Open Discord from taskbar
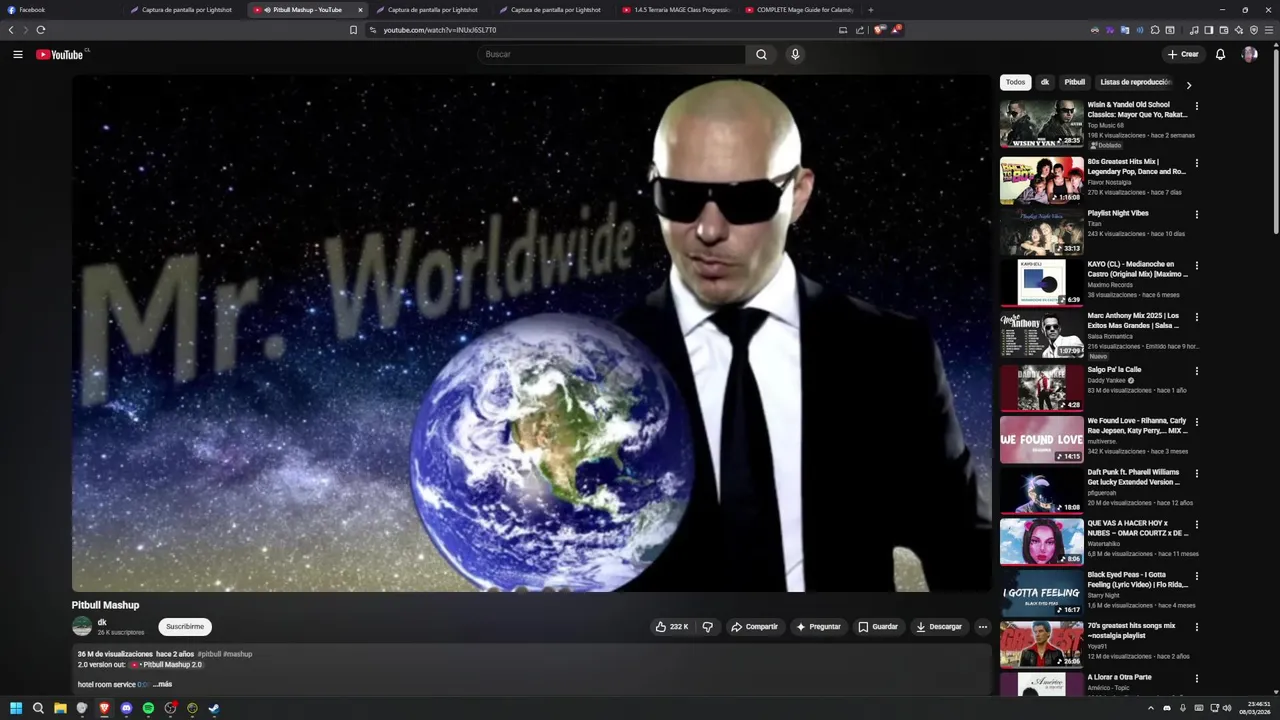Image resolution: width=1280 pixels, height=720 pixels. click(126, 708)
